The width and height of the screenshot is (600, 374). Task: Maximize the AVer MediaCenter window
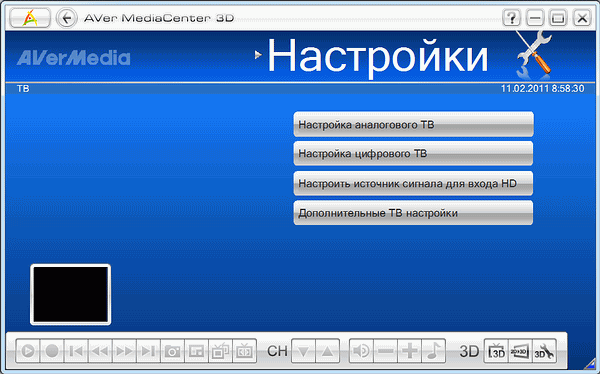click(x=558, y=18)
